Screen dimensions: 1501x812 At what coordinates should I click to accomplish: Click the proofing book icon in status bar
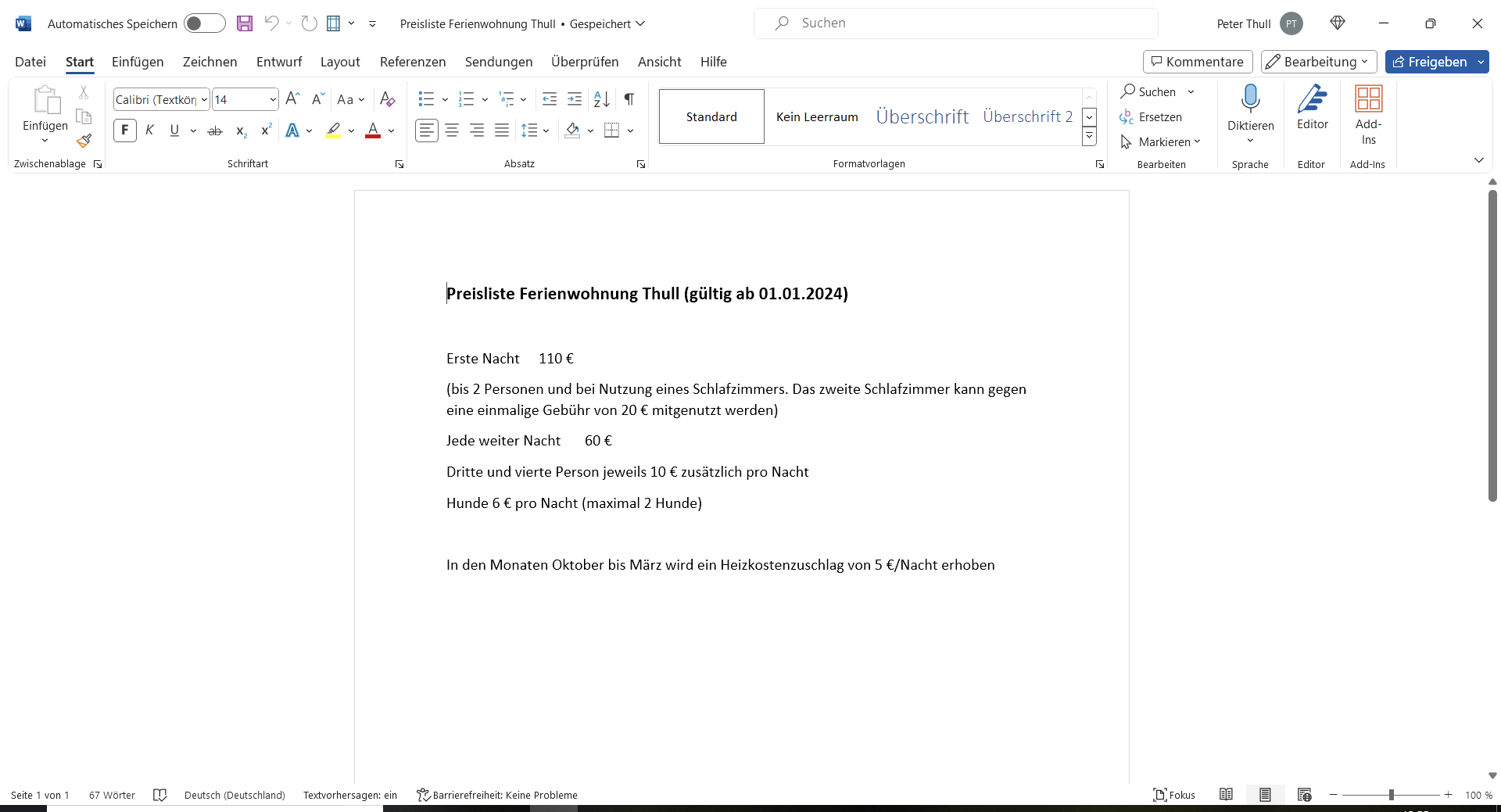(x=160, y=795)
